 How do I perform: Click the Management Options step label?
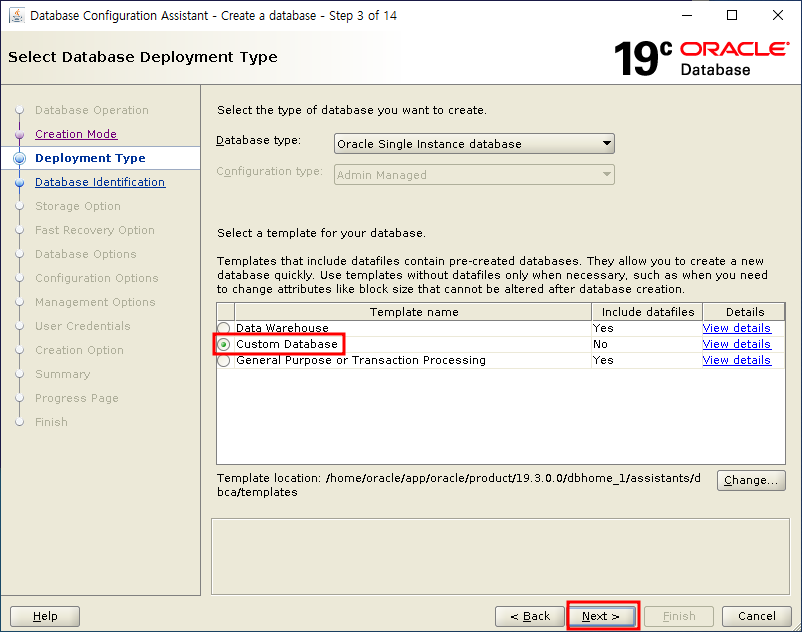tap(95, 302)
